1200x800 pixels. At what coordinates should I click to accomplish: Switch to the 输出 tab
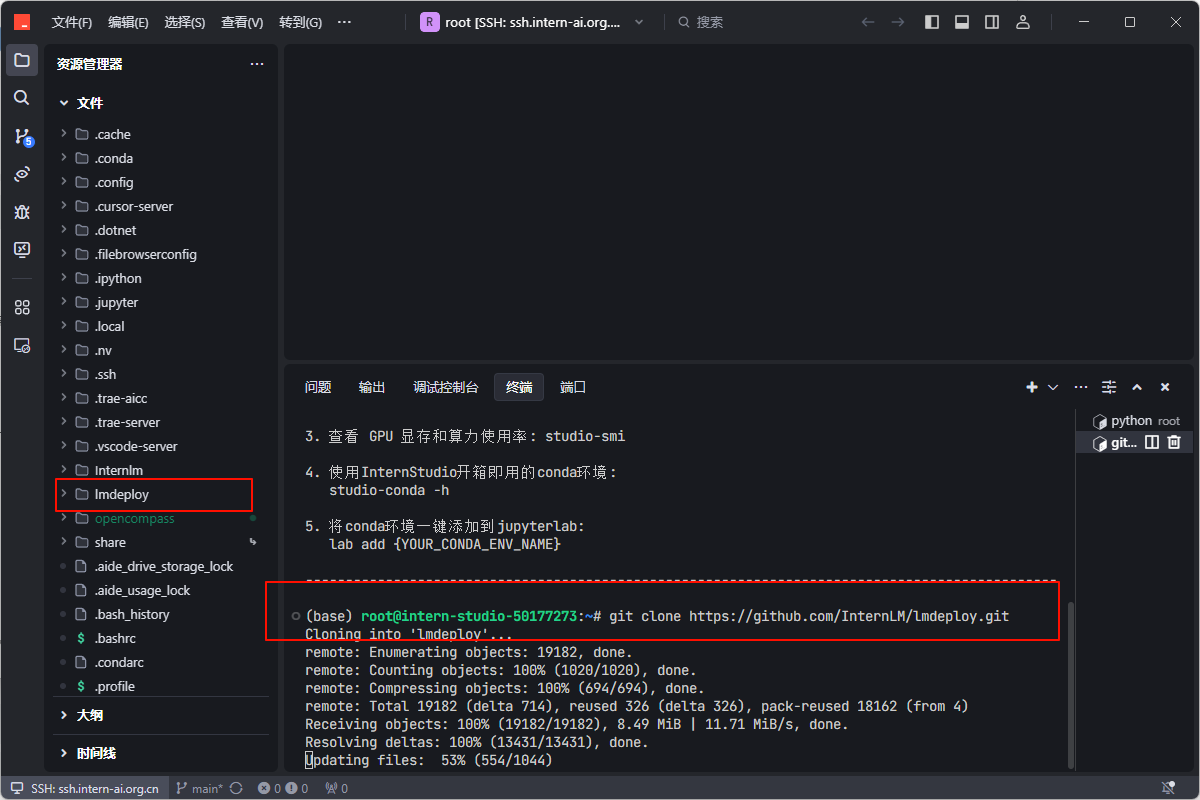[371, 387]
